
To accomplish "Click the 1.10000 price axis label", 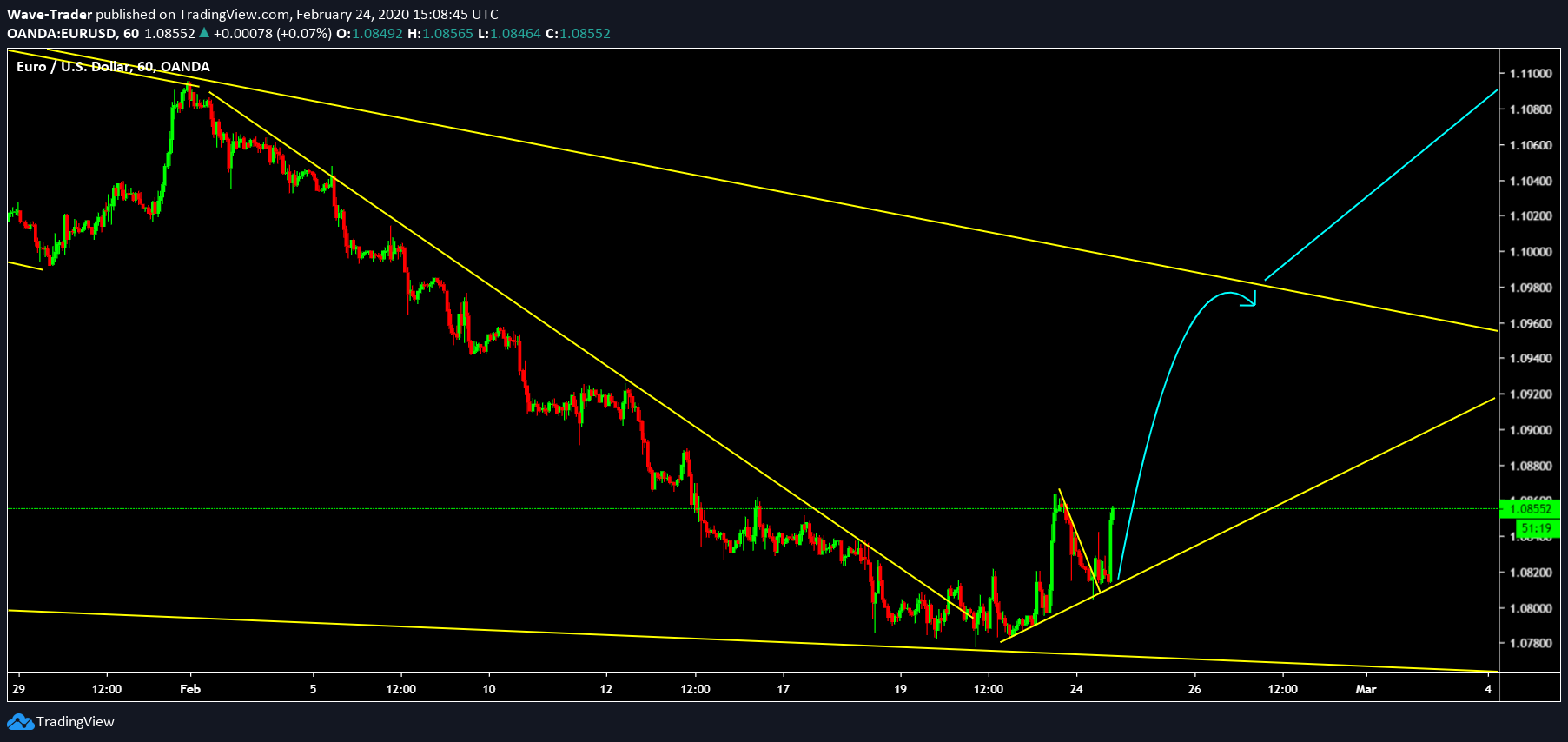I will pyautogui.click(x=1531, y=252).
